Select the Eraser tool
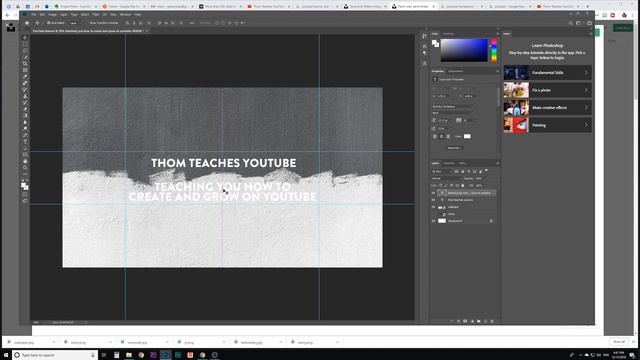Screen dimensions: 640x360 tap(25, 109)
